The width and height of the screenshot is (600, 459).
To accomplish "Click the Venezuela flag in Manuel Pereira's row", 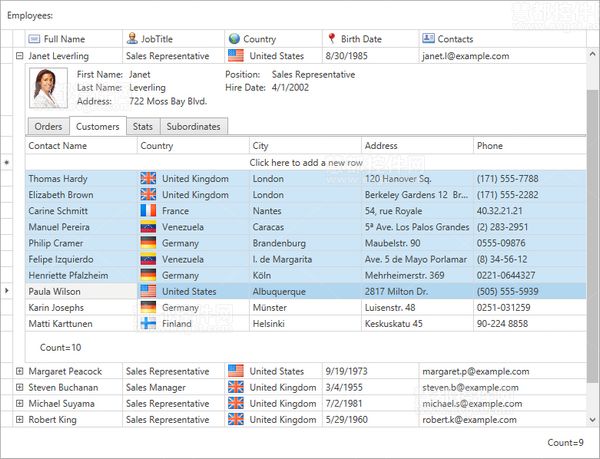I will click(x=148, y=227).
